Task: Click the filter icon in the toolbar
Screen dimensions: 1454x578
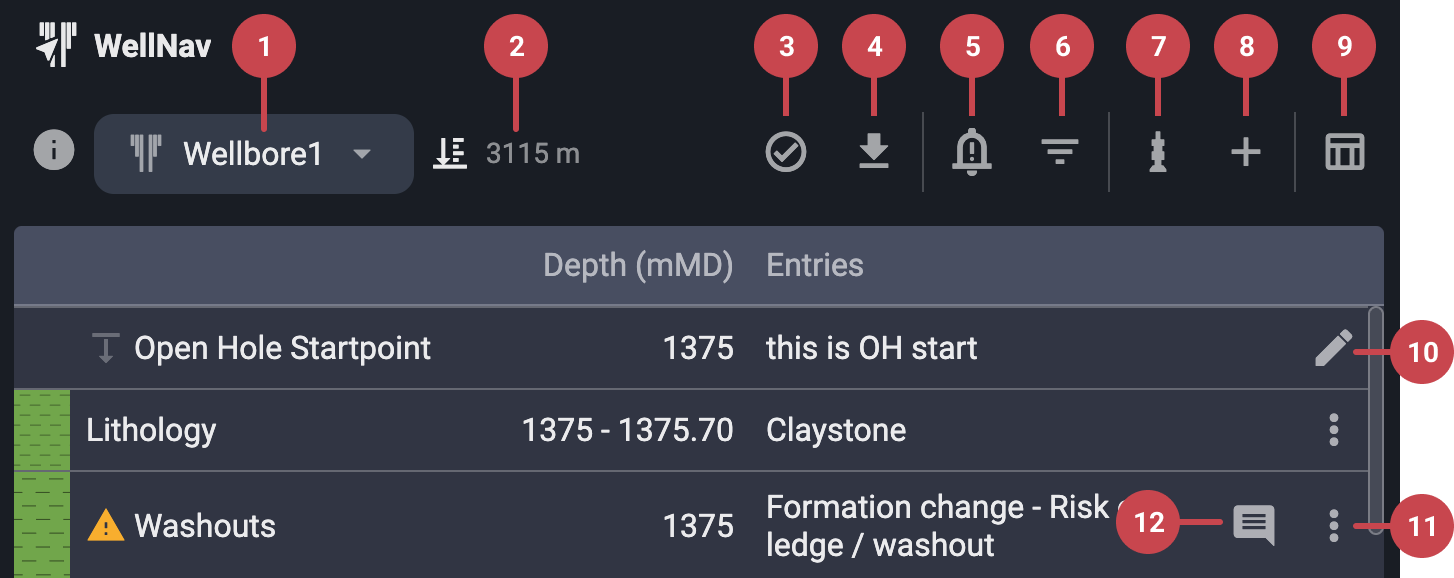Action: click(1060, 152)
